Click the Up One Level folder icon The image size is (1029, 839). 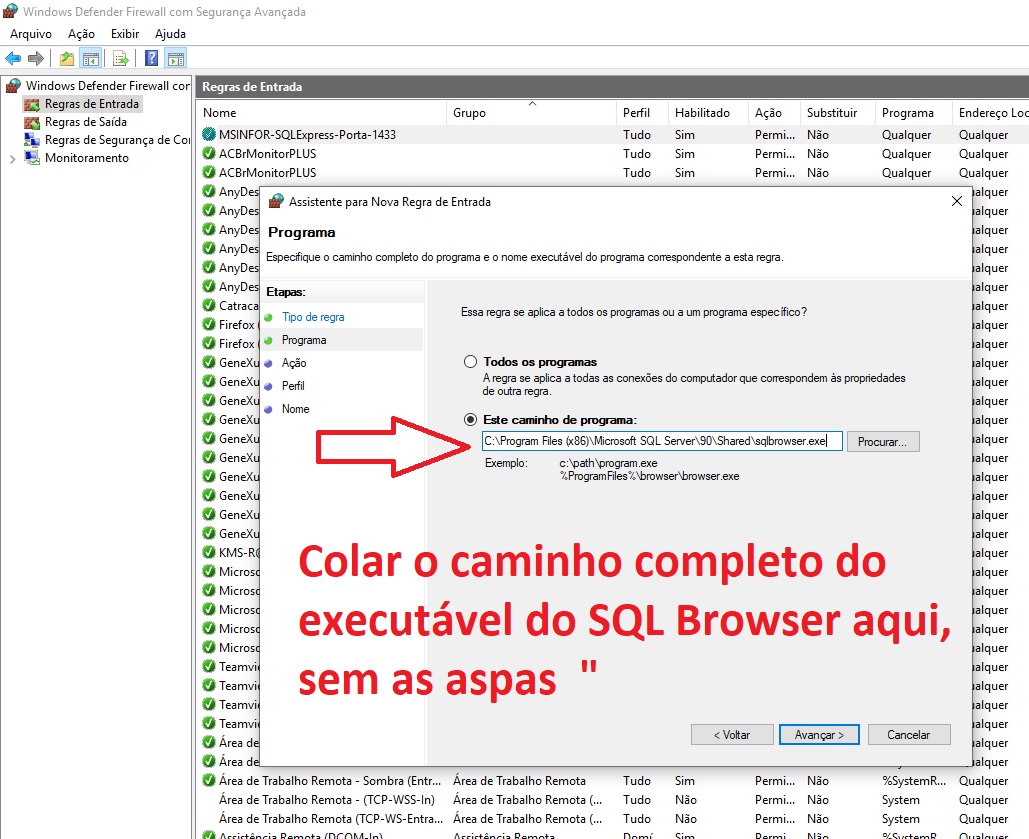point(67,58)
